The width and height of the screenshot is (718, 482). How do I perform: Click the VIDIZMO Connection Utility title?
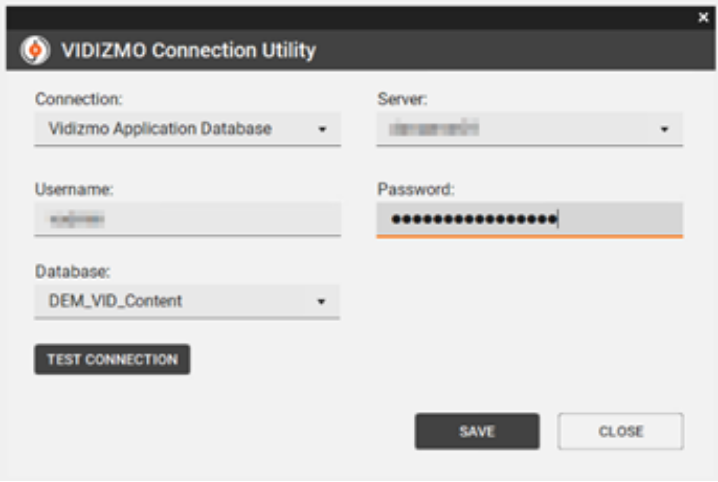tap(189, 50)
